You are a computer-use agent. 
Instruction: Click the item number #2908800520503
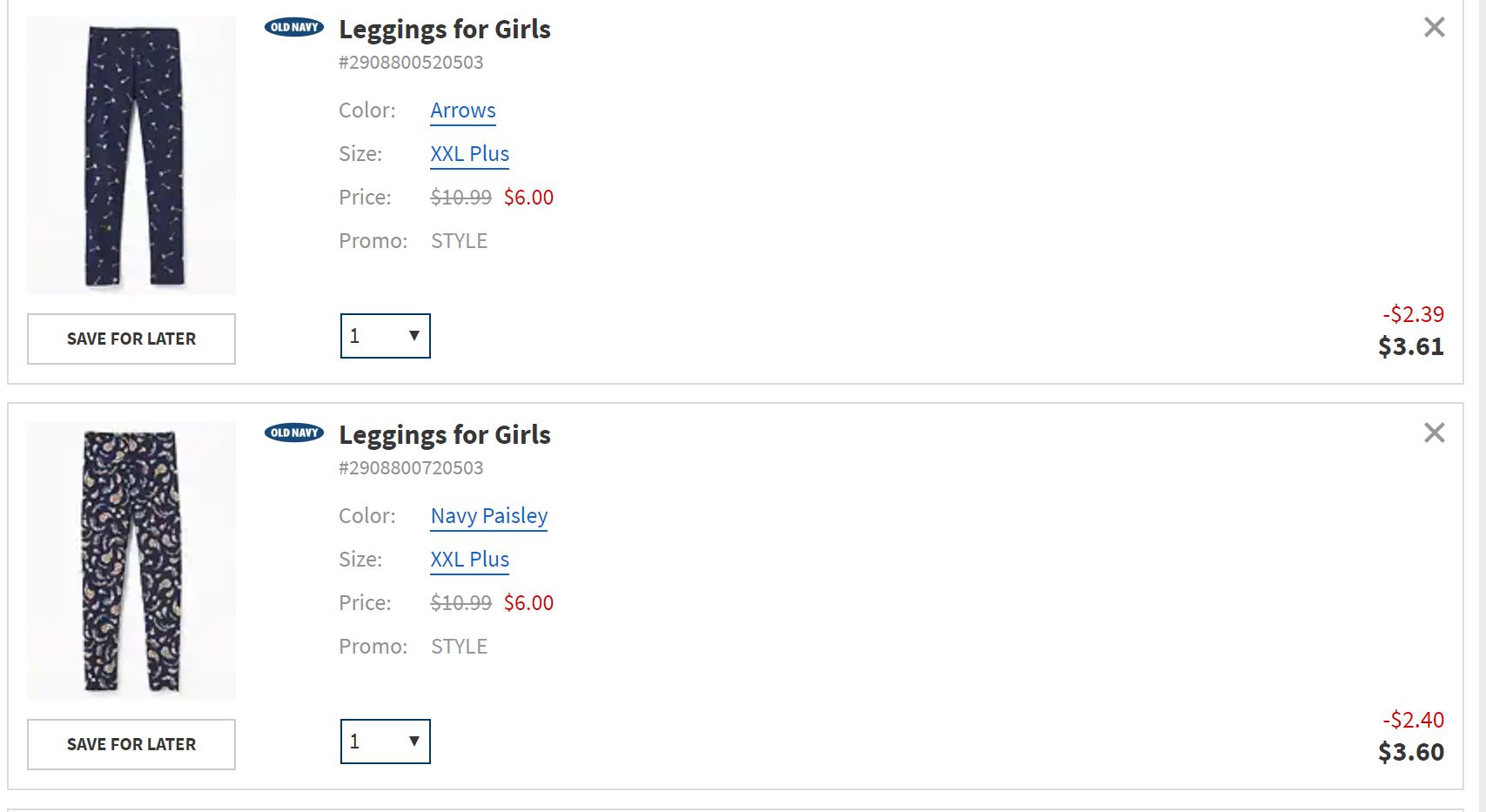(410, 63)
